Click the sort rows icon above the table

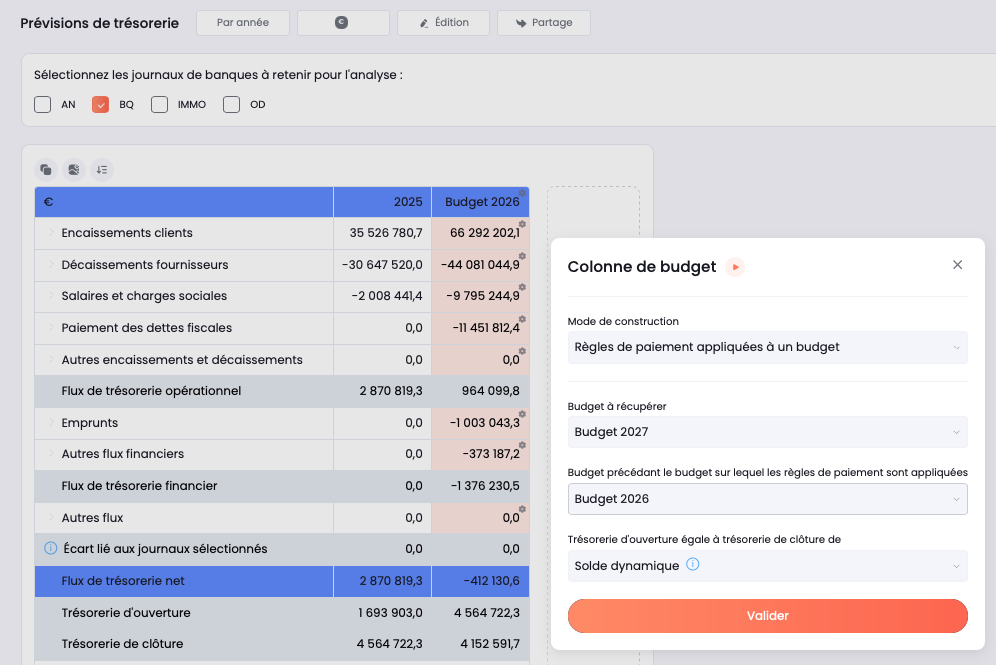pos(102,170)
